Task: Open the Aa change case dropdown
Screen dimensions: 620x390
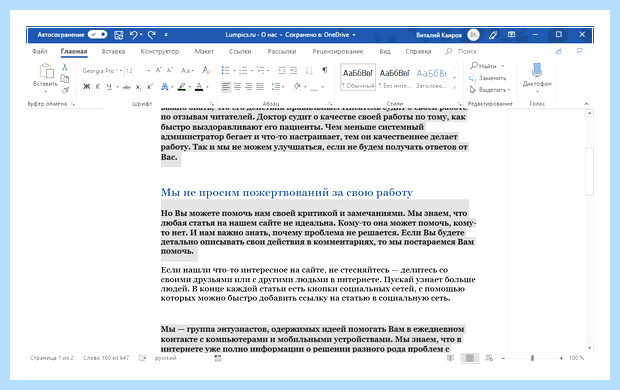Action: tap(187, 71)
